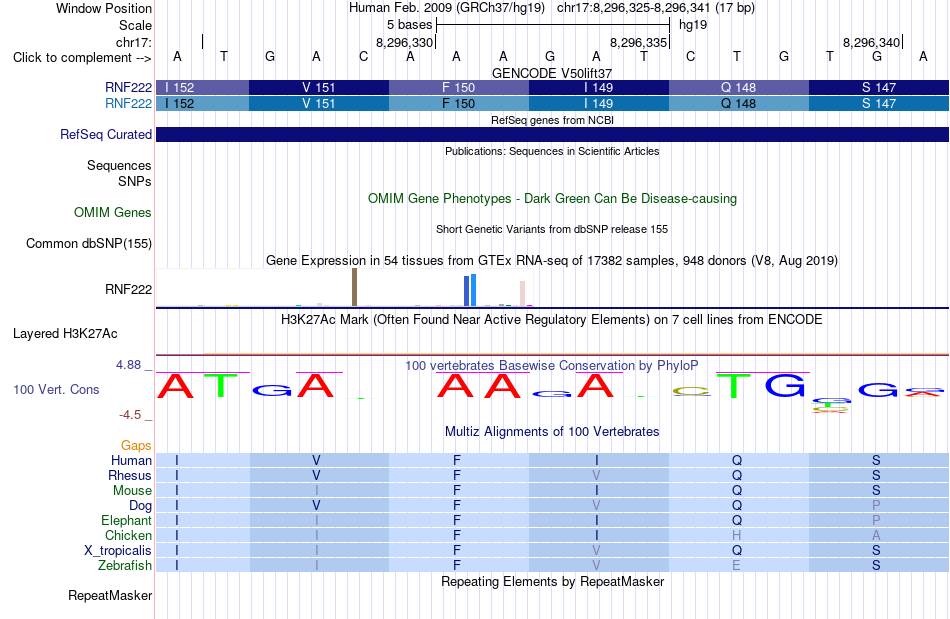Select the Dog species row label
Viewport: 950px width, 619px height.
click(141, 505)
